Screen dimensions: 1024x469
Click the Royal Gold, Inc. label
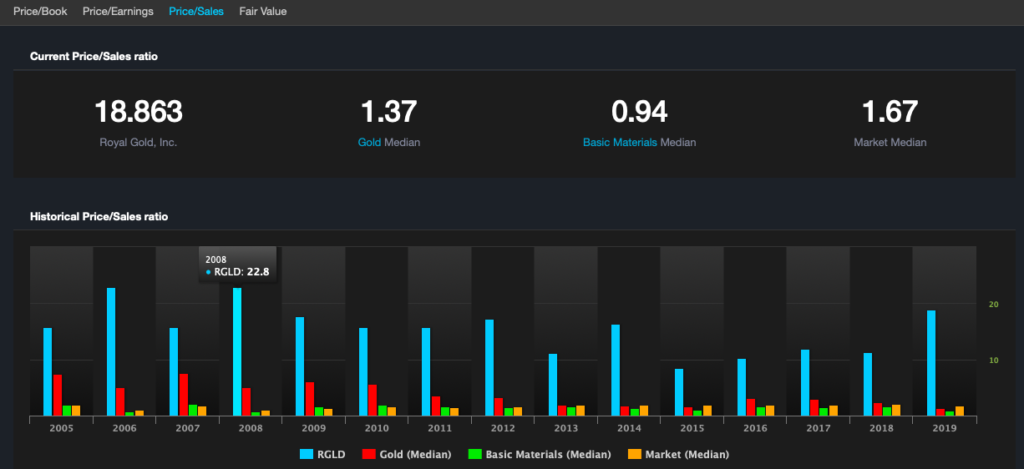pyautogui.click(x=138, y=142)
